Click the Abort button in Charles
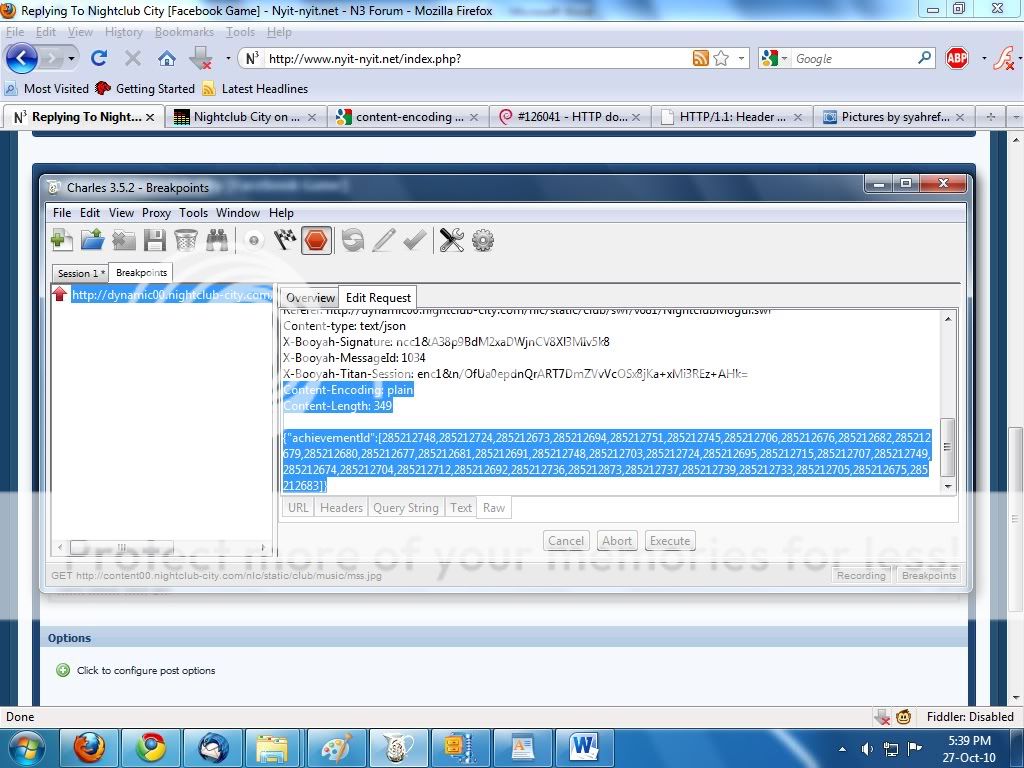1024x768 pixels. pos(616,541)
